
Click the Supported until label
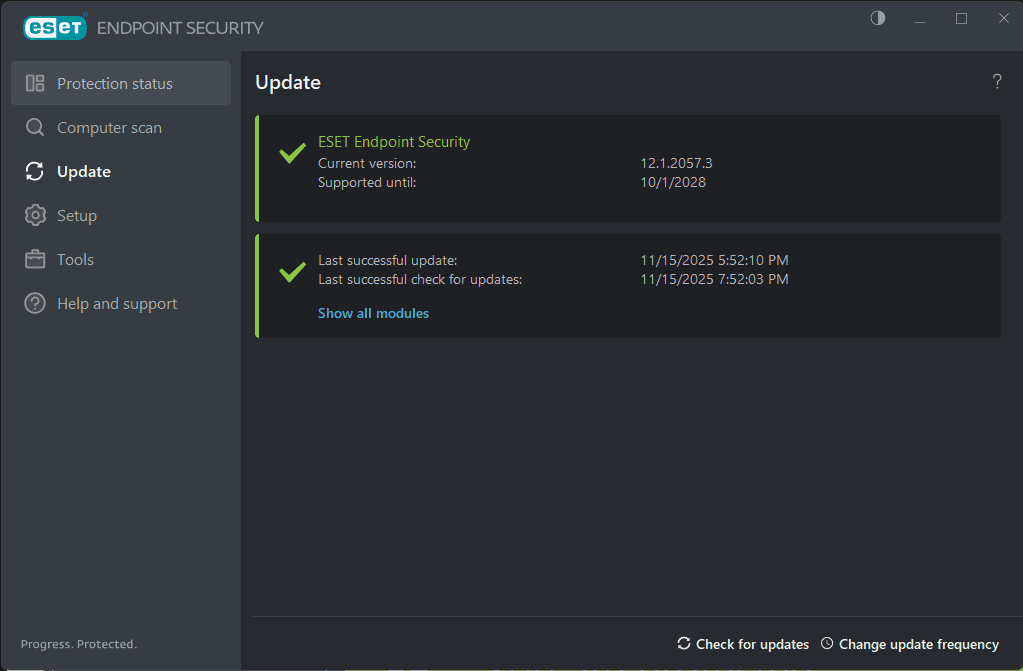367,182
